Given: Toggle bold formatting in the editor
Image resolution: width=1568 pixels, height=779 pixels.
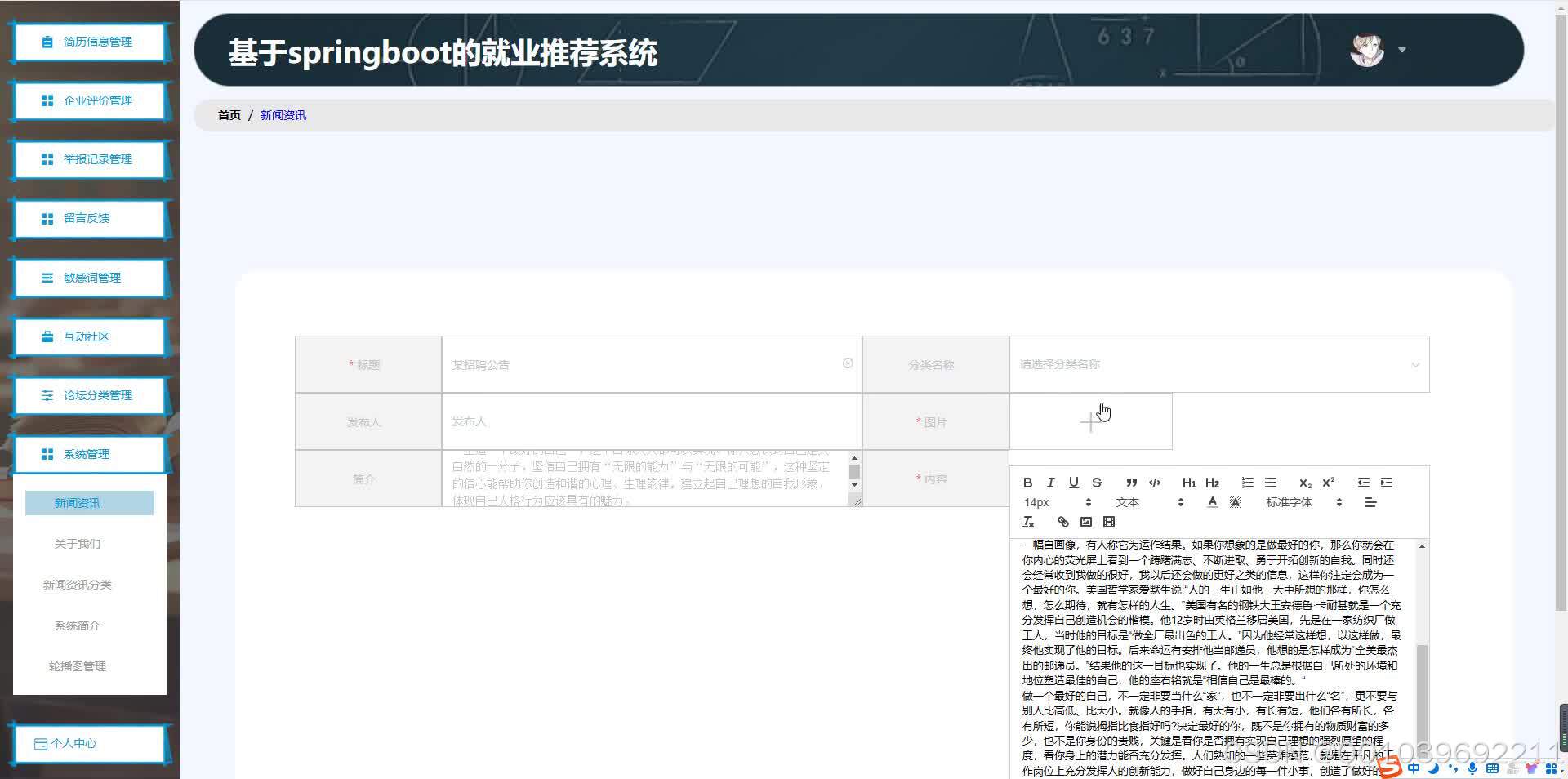Looking at the screenshot, I should [x=1028, y=483].
